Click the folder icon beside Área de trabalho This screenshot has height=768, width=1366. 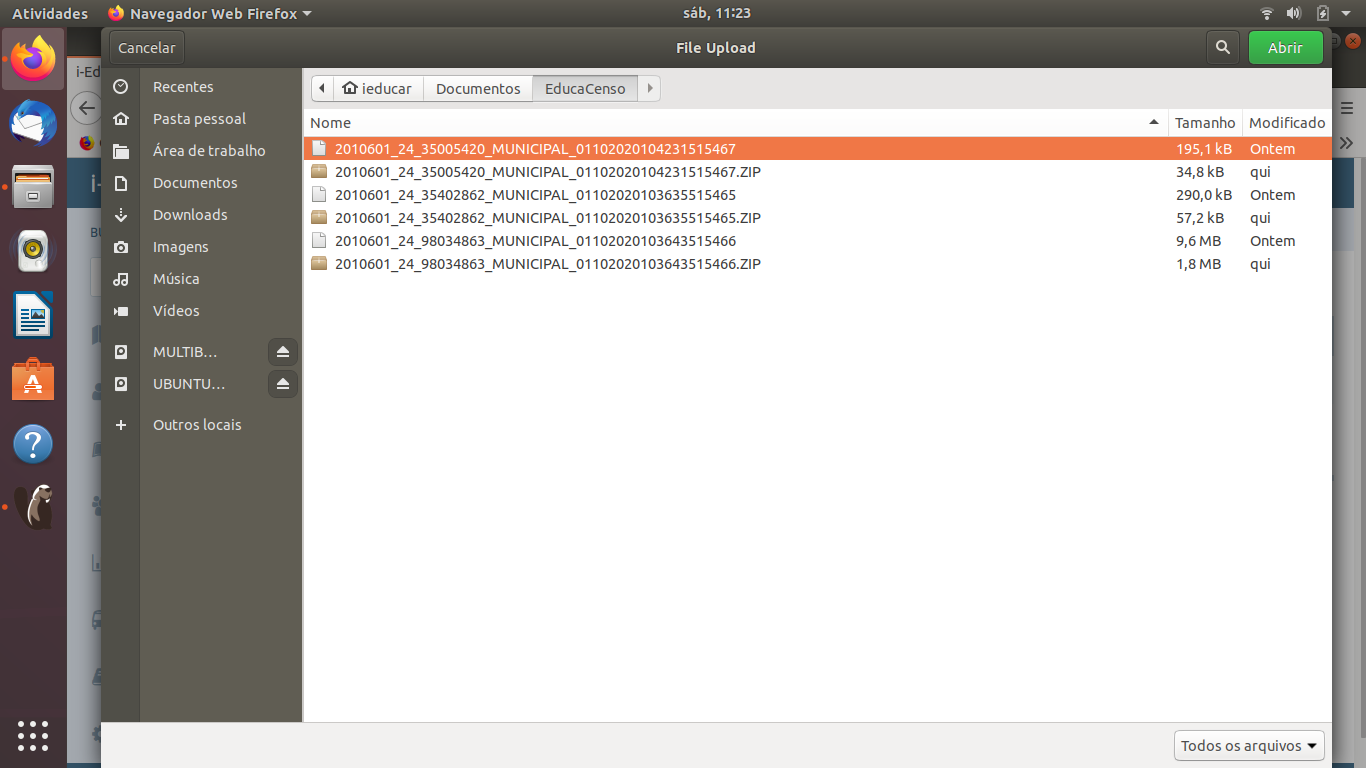(x=121, y=151)
